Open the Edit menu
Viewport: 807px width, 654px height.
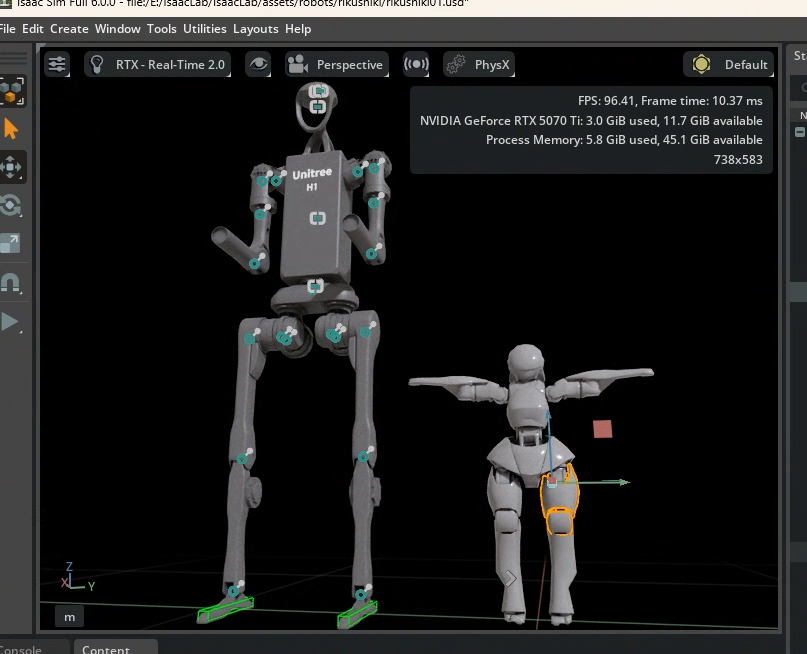pos(33,29)
